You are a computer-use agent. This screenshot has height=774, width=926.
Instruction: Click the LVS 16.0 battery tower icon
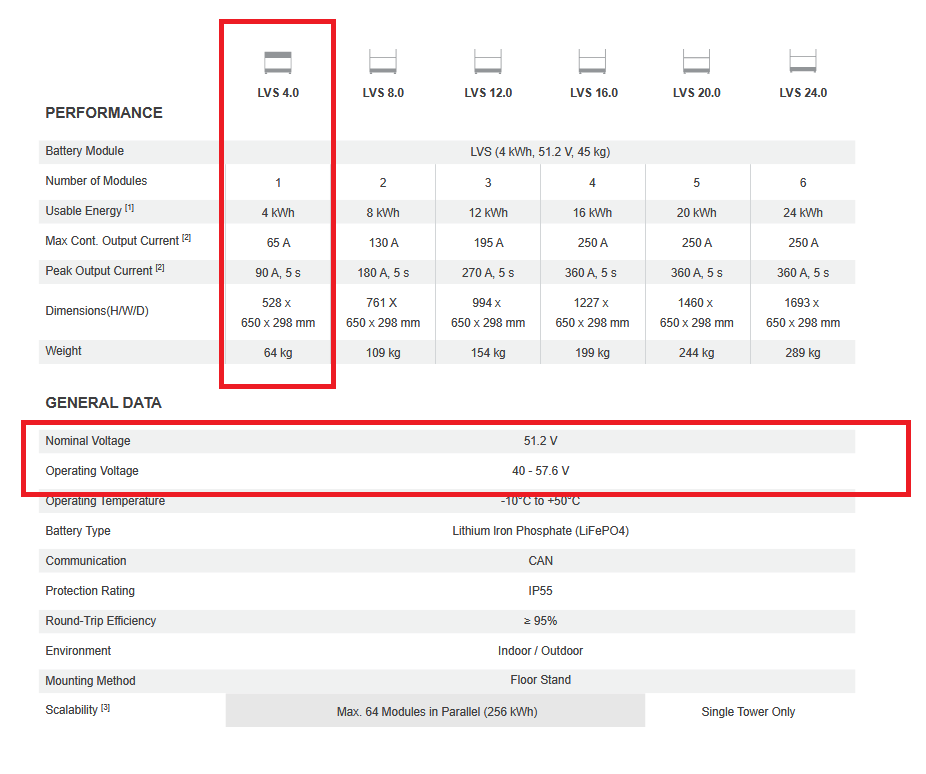click(592, 61)
